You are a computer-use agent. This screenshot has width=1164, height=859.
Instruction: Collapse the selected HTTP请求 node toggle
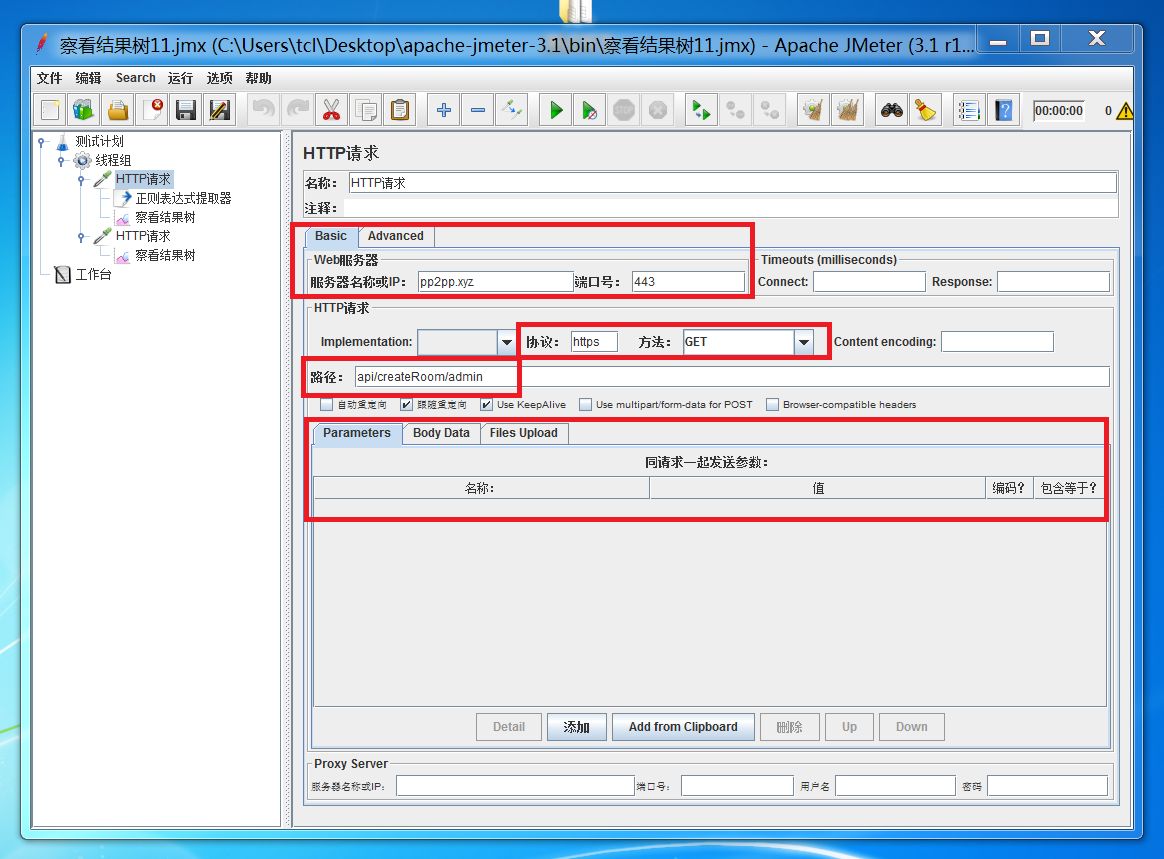[x=81, y=180]
